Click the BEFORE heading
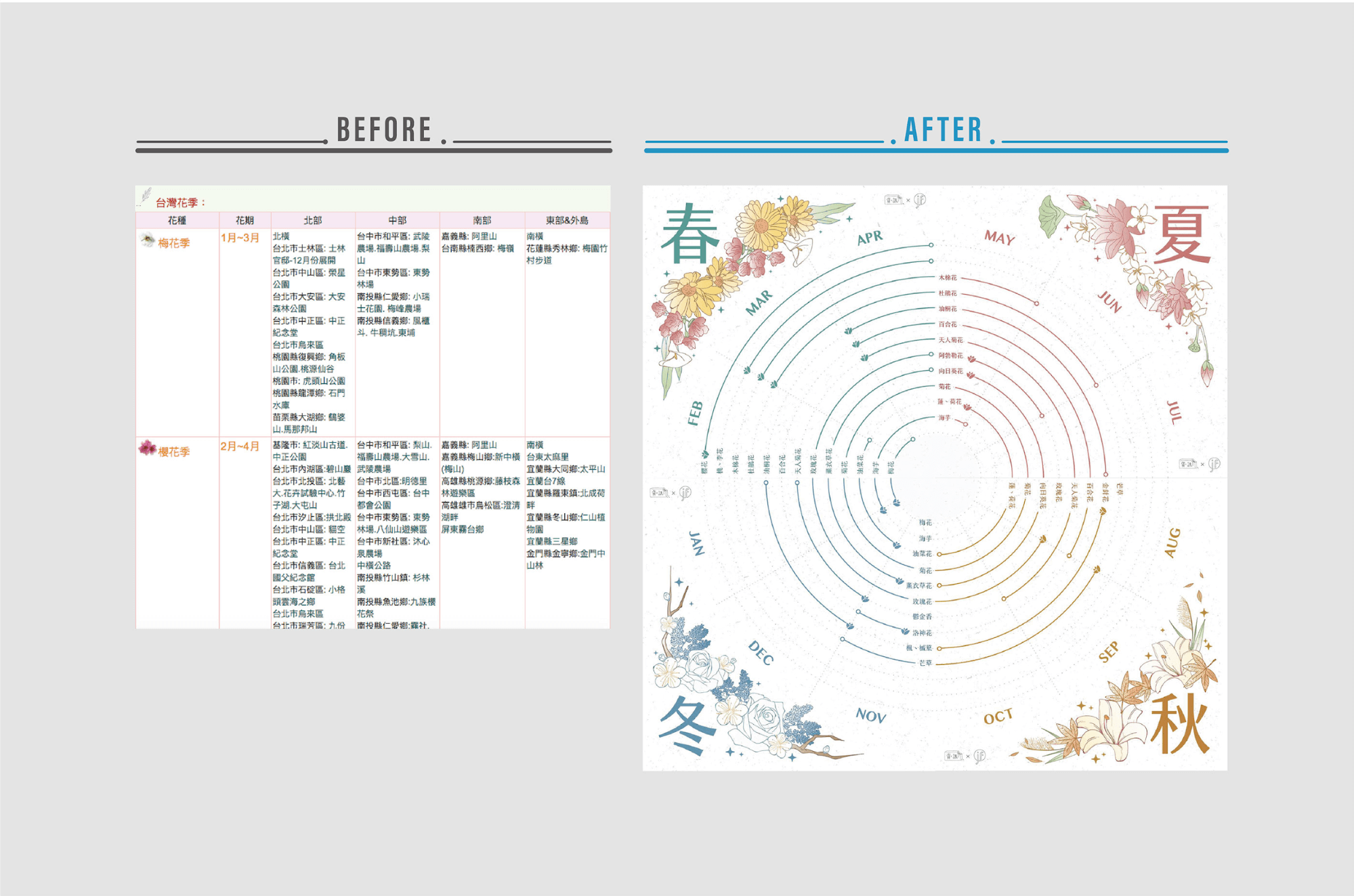This screenshot has width=1354, height=896. click(x=384, y=130)
